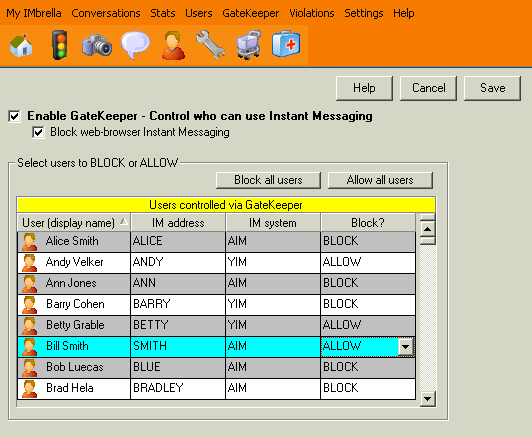
Task: Open the shopping cart icon
Action: pos(249,45)
